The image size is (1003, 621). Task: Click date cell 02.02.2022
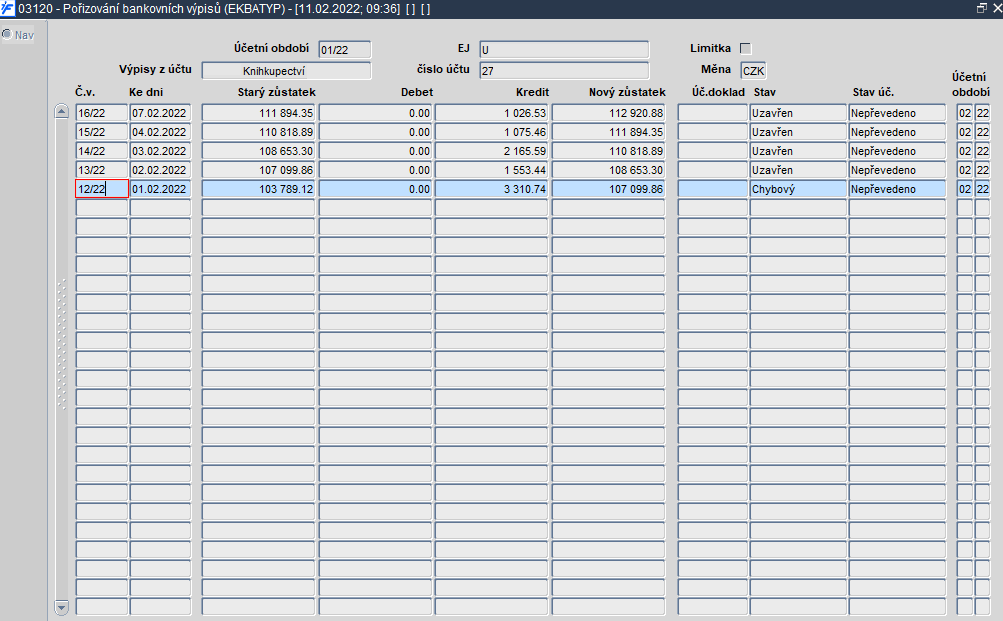coord(161,170)
